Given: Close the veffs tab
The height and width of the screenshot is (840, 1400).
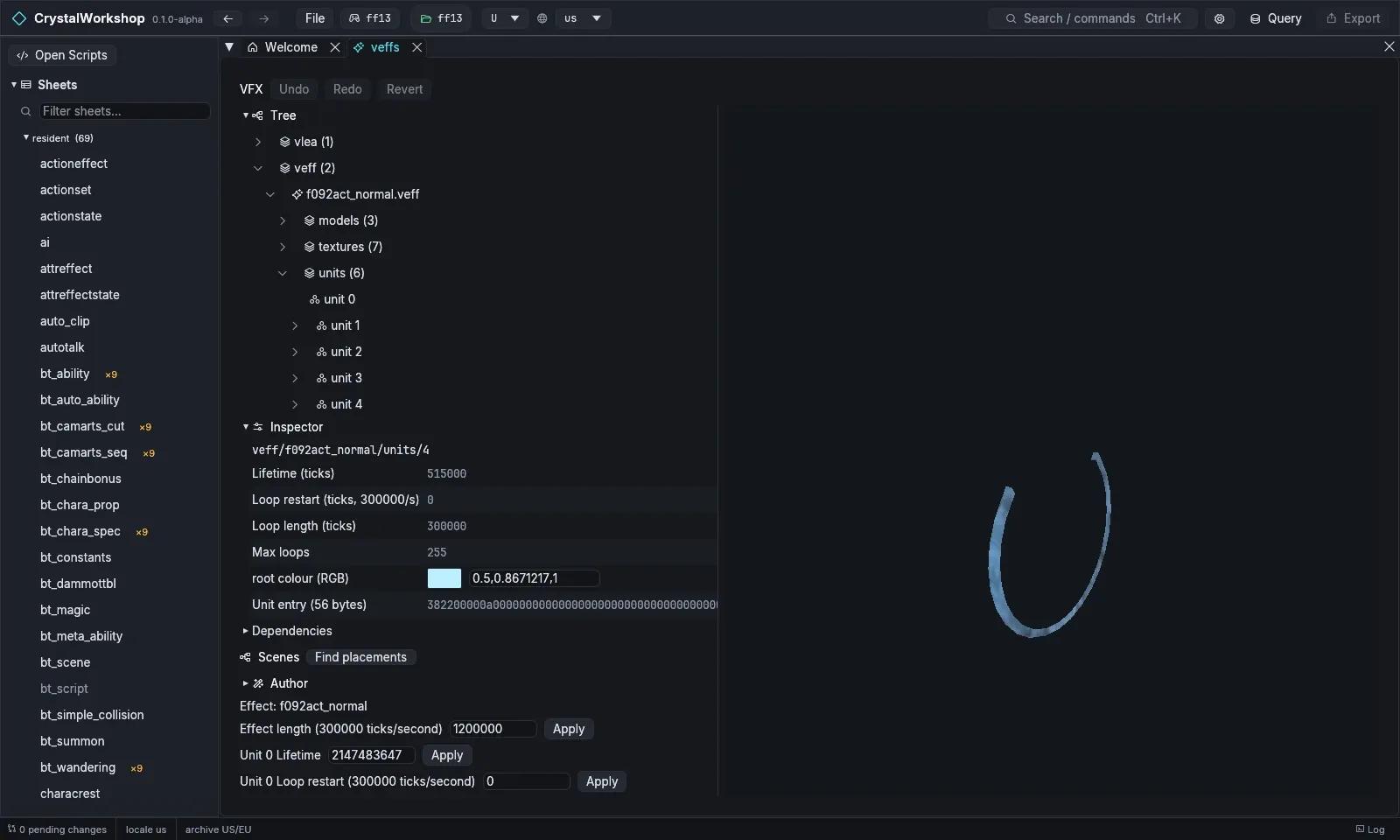Looking at the screenshot, I should [417, 47].
